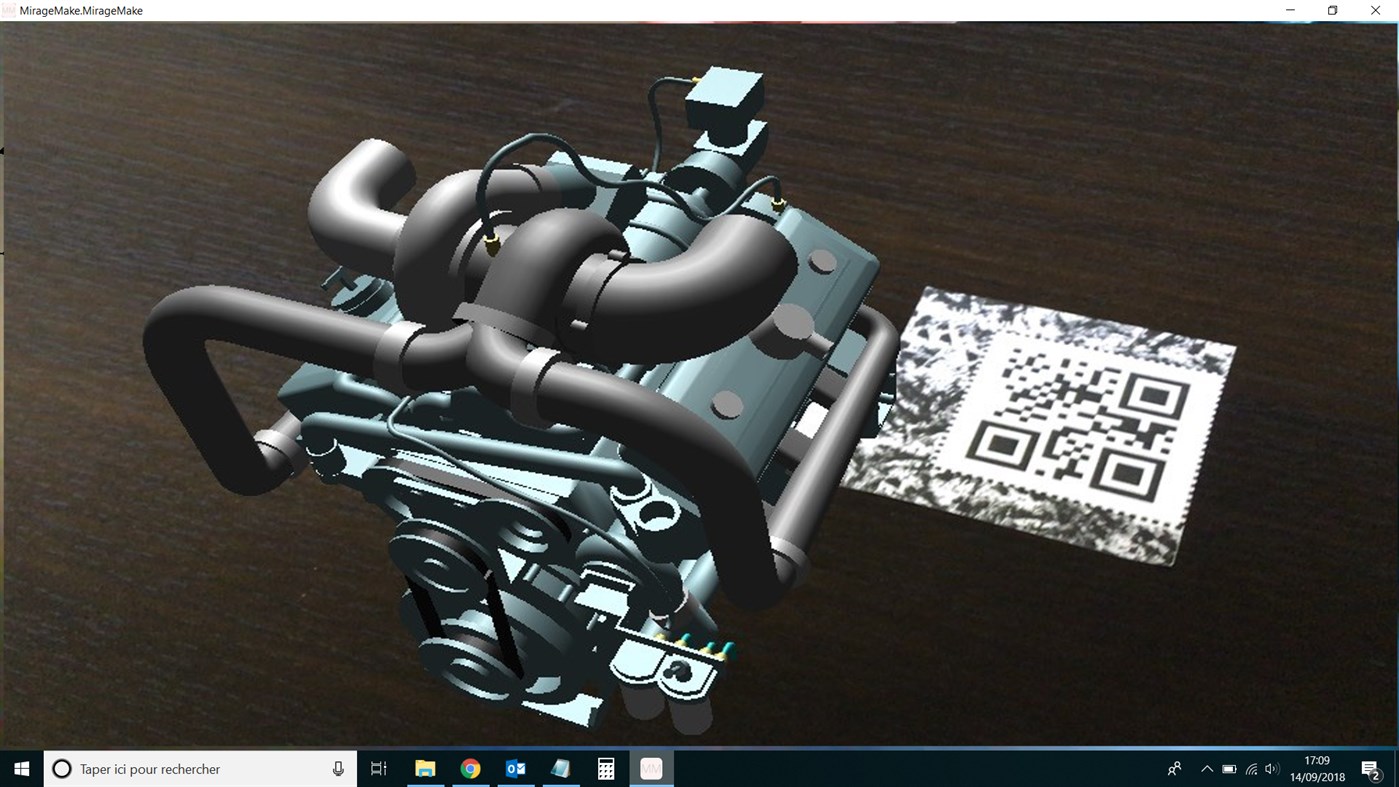The image size is (1399, 787).
Task: Open the Wi-Fi network icon
Action: (x=1251, y=769)
